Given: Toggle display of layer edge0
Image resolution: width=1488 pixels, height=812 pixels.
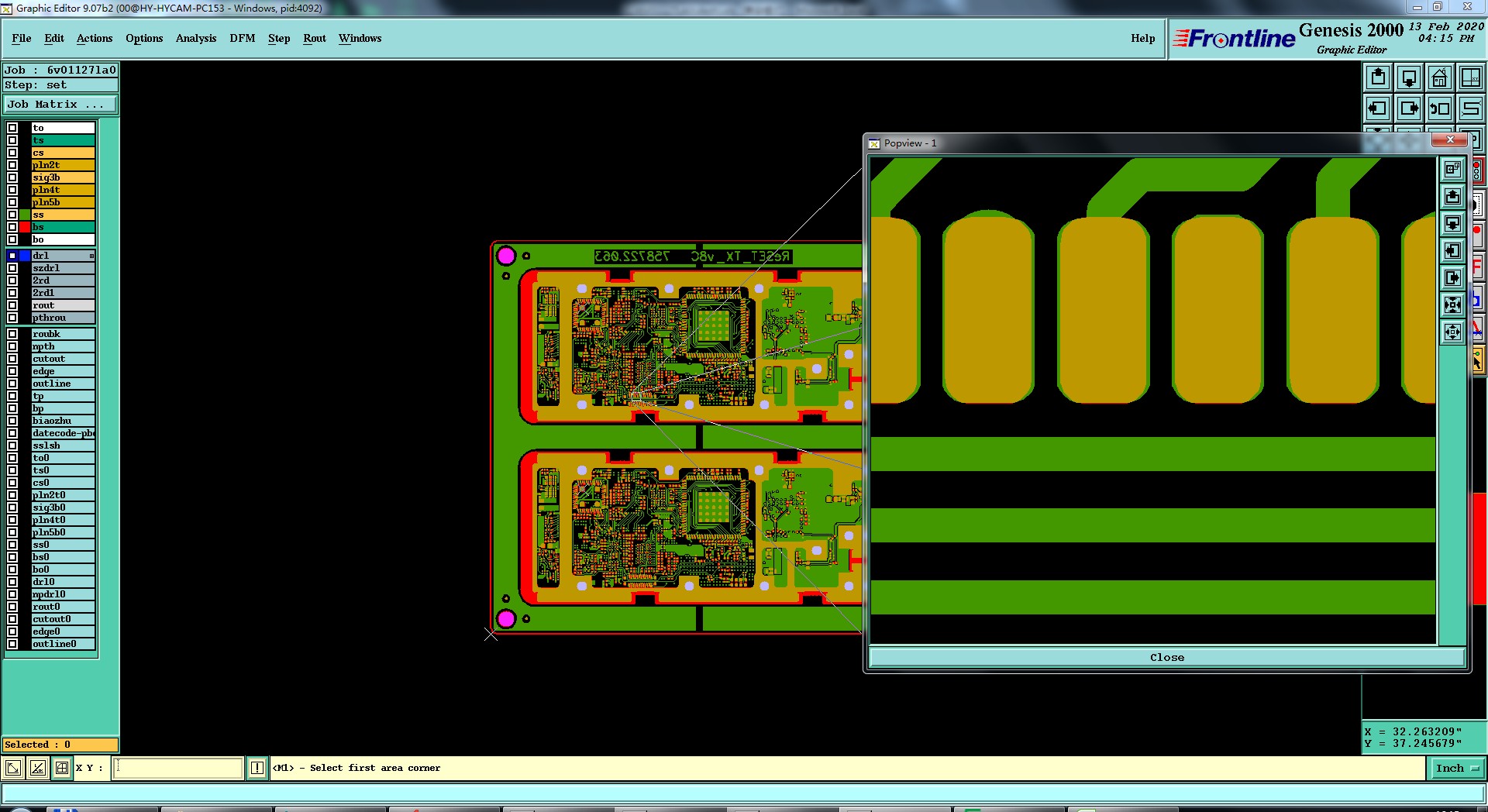Looking at the screenshot, I should tap(12, 631).
